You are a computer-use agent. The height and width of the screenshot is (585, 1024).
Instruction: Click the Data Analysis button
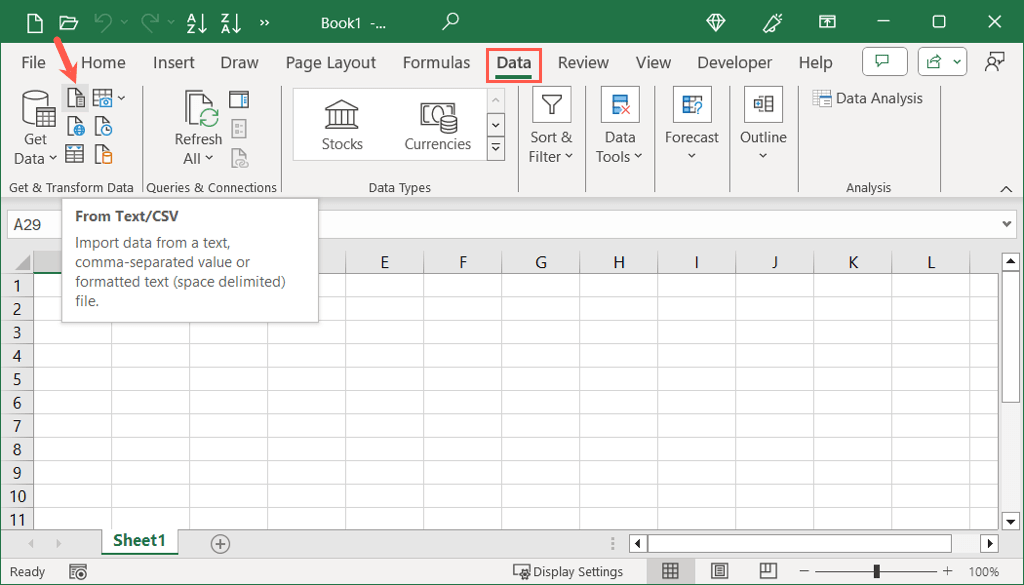867,98
